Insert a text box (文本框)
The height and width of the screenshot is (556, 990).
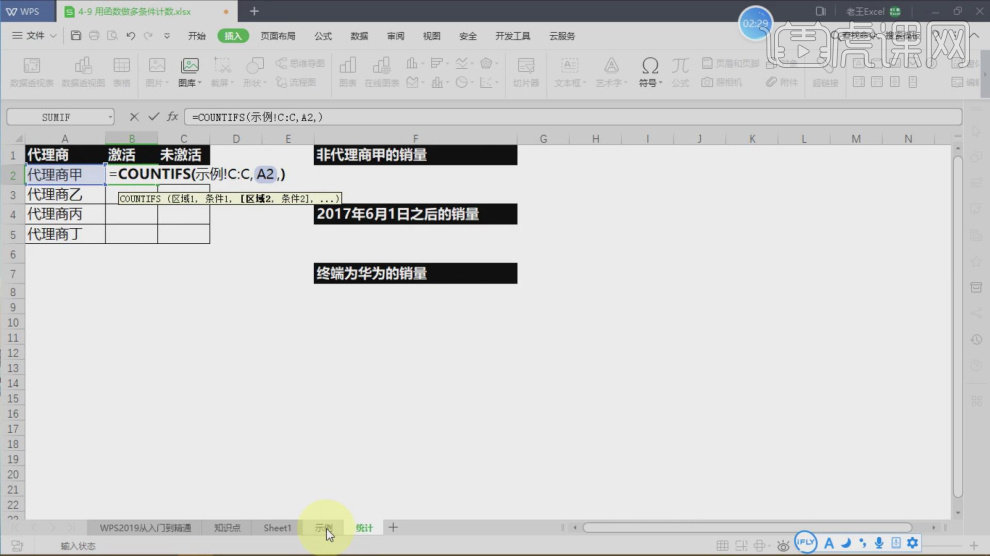(570, 73)
